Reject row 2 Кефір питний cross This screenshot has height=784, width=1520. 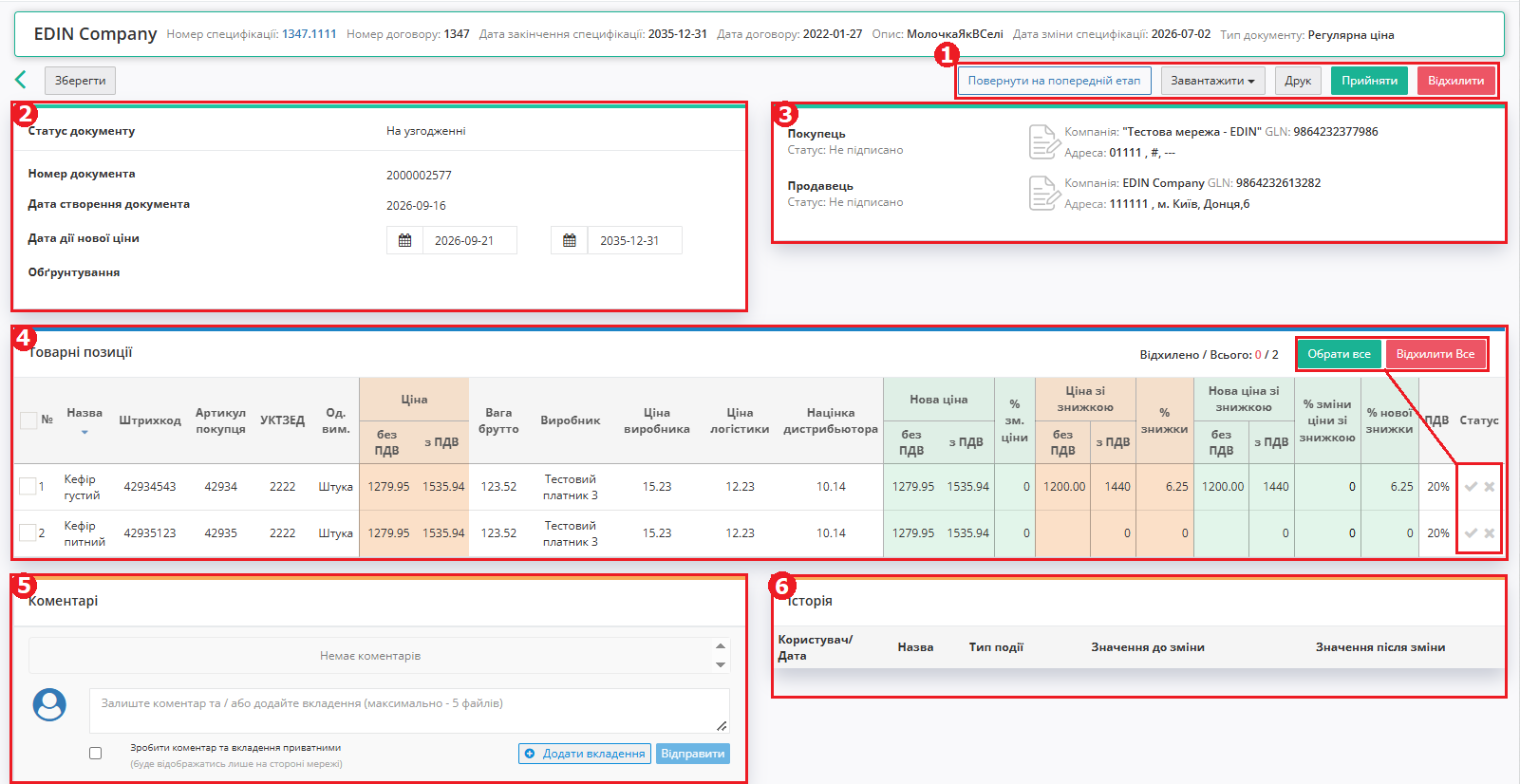[x=1490, y=532]
